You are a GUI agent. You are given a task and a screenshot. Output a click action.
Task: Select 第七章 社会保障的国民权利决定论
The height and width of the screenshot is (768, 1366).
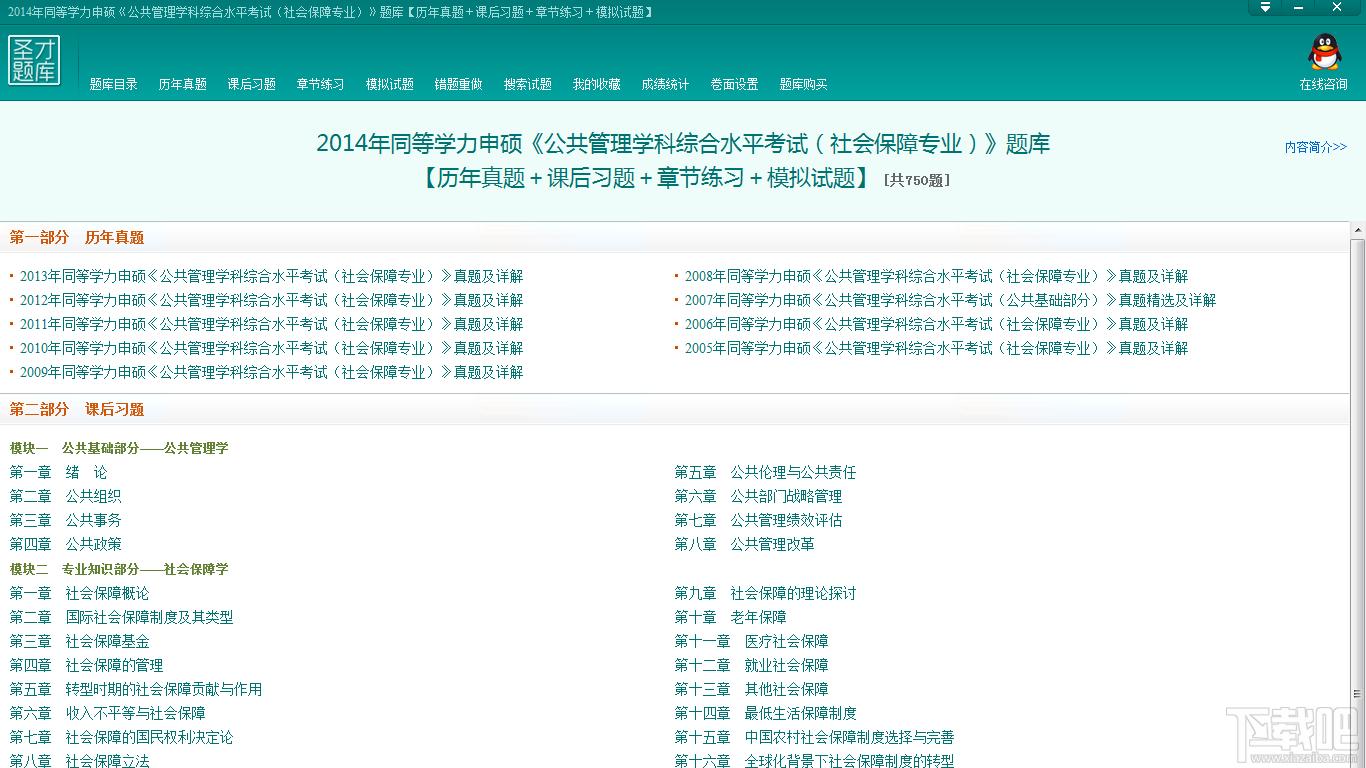point(122,738)
